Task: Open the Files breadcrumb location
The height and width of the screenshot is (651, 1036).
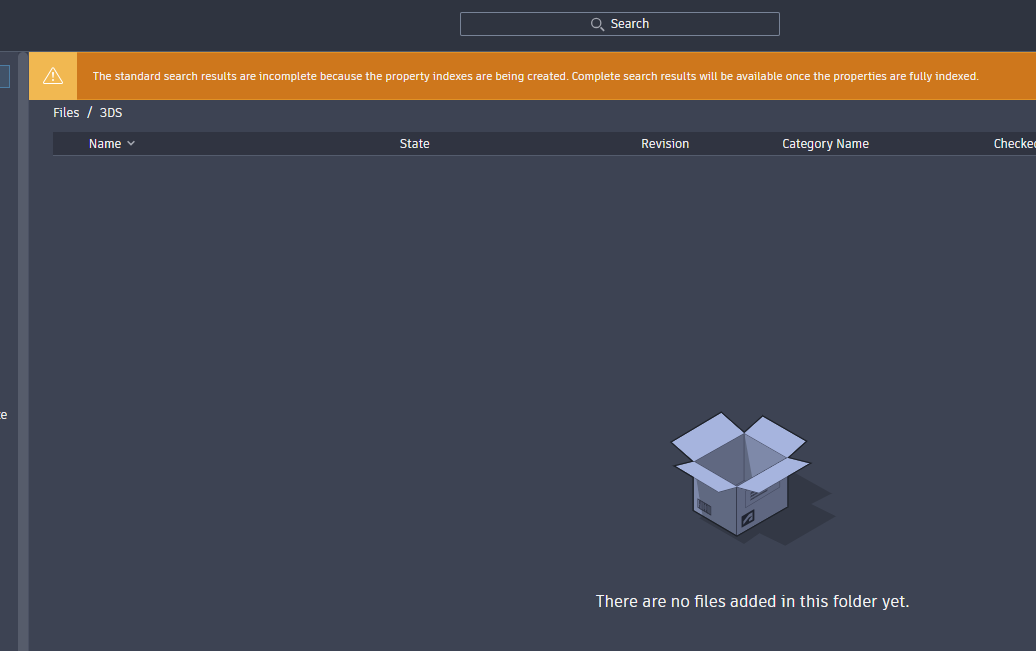Action: [x=66, y=112]
